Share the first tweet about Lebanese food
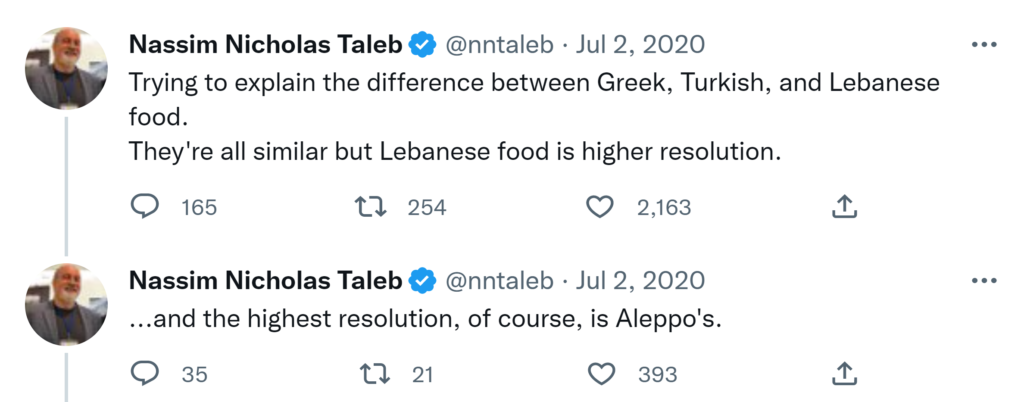Image resolution: width=1024 pixels, height=402 pixels. coord(844,207)
